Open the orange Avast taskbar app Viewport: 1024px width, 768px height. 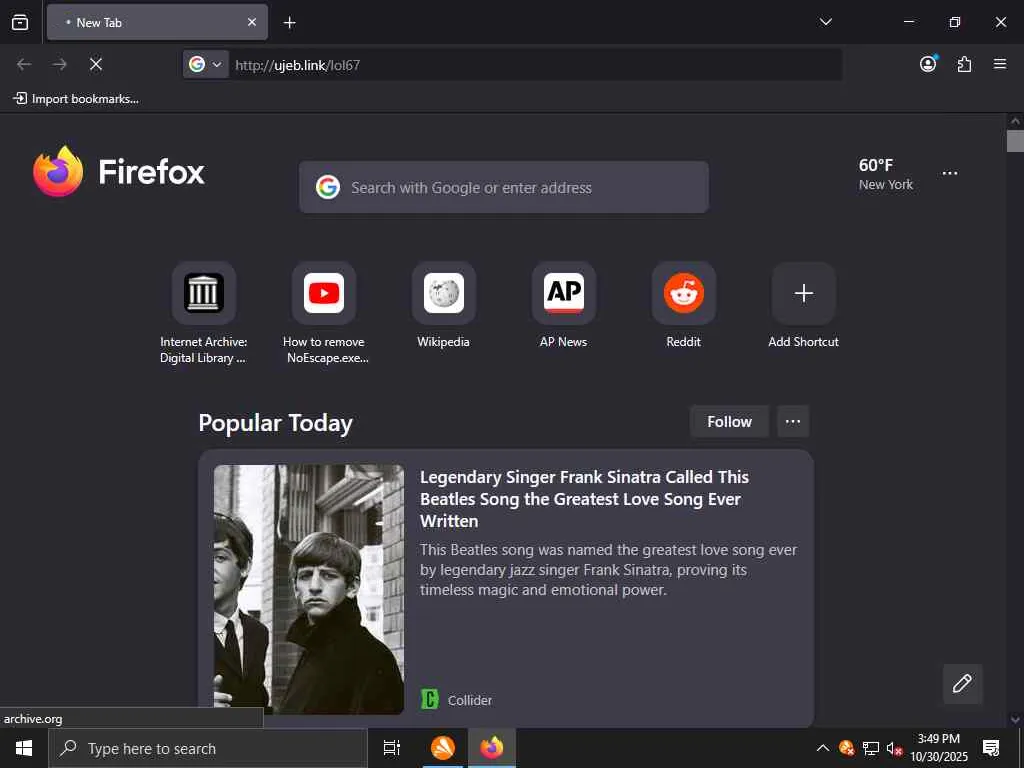tap(443, 748)
